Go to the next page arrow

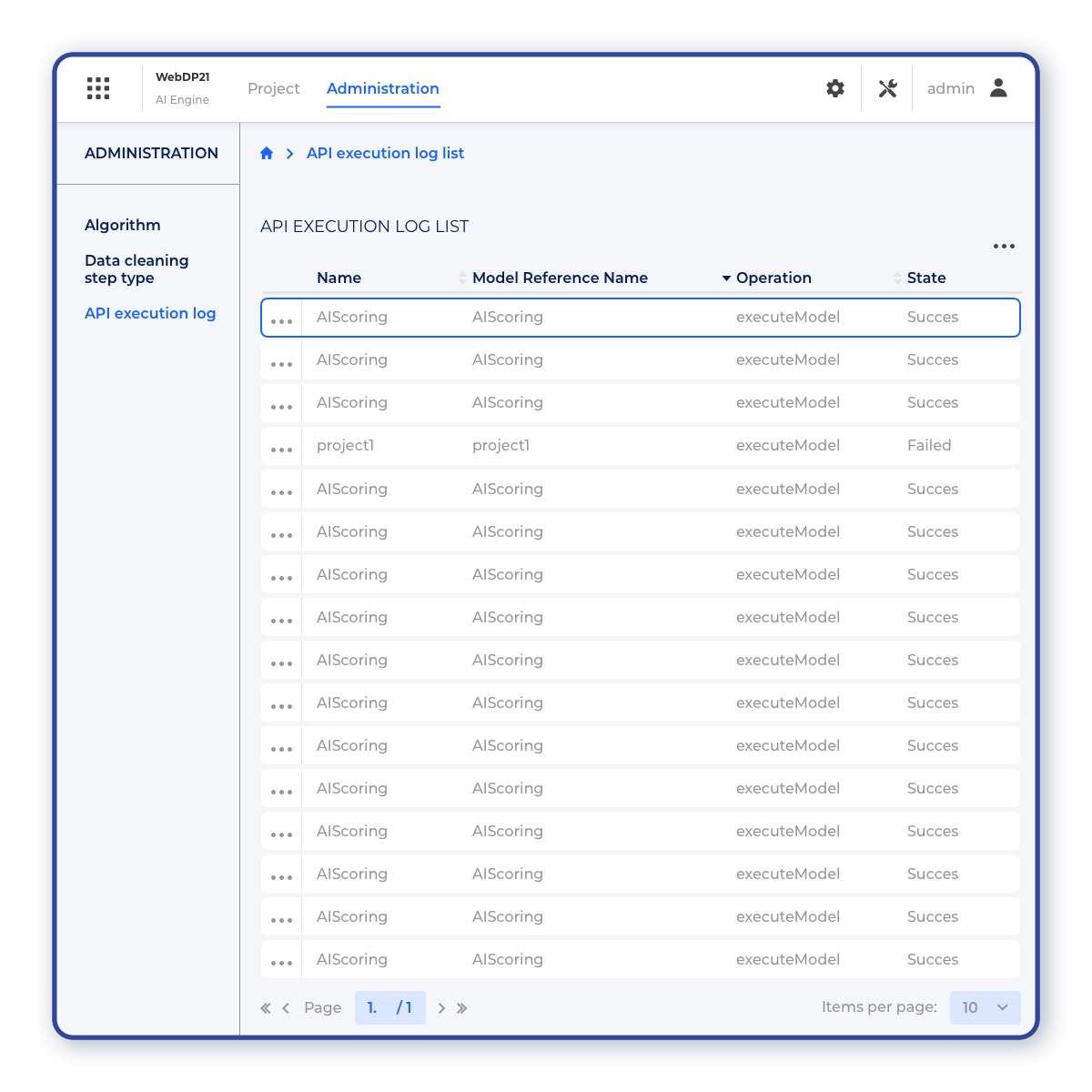pyautogui.click(x=441, y=1008)
